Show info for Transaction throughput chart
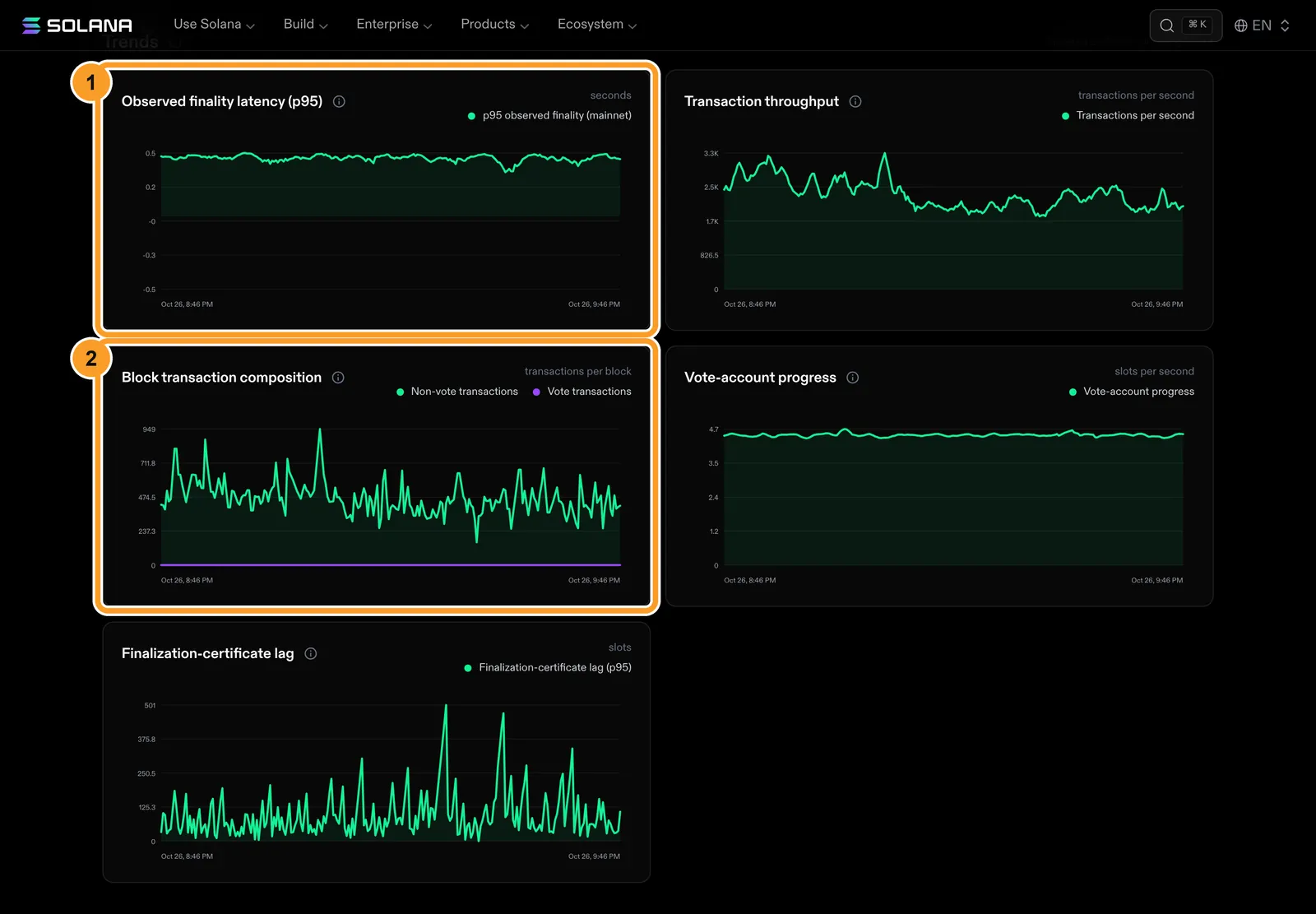 (855, 101)
